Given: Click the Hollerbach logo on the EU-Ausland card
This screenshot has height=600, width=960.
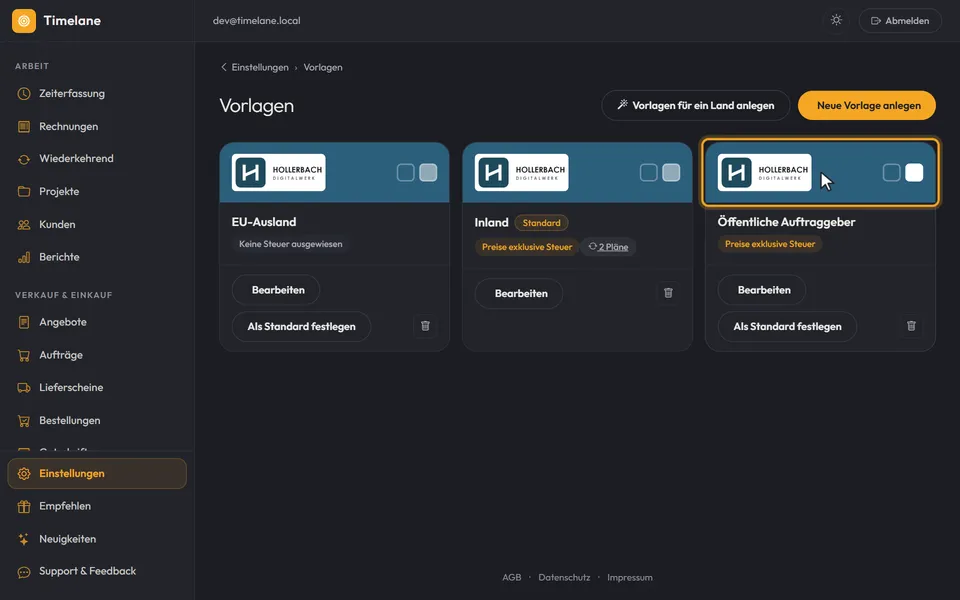Looking at the screenshot, I should click(279, 173).
